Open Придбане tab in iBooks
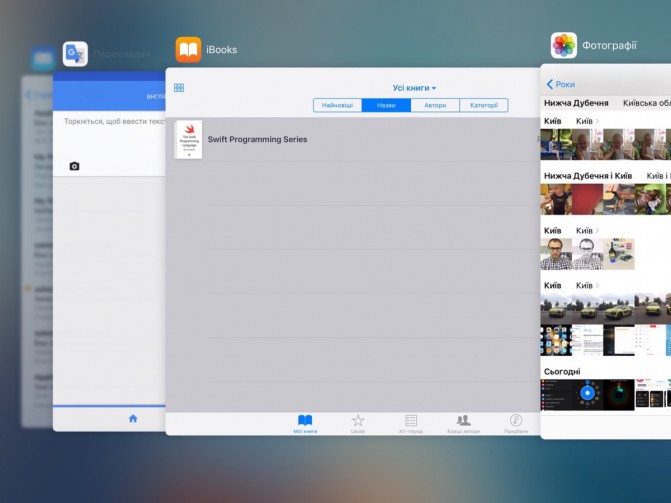The image size is (671, 503). [x=516, y=424]
